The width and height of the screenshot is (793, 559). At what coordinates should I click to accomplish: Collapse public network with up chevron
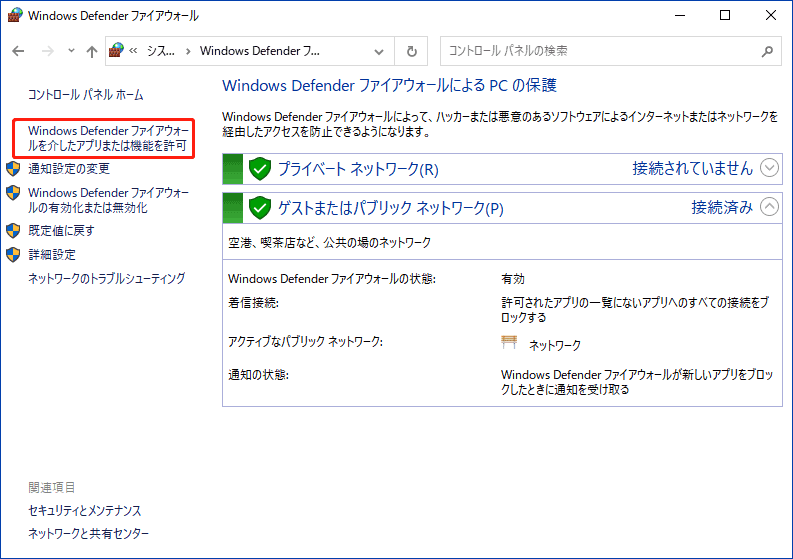pos(769,207)
